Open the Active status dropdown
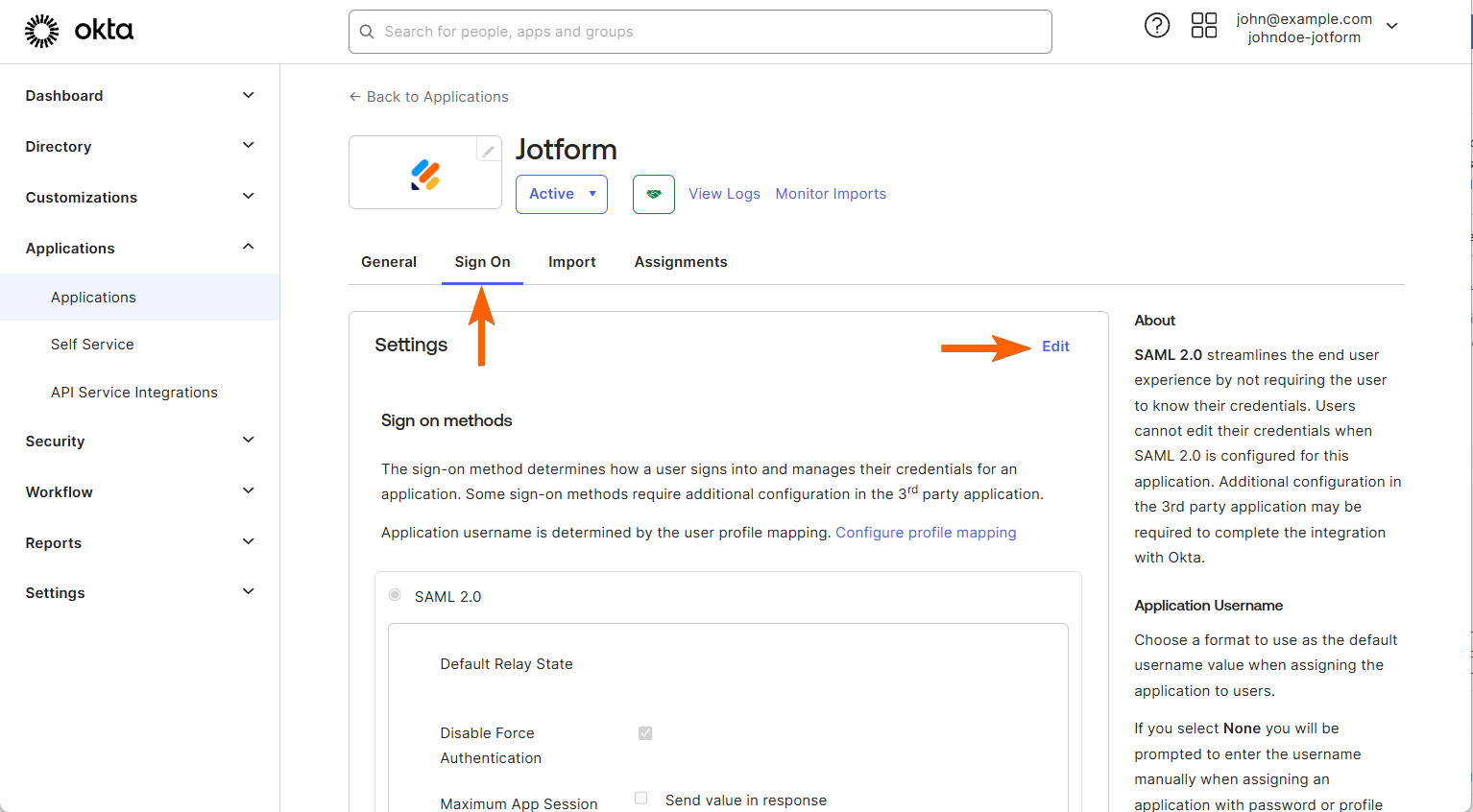The height and width of the screenshot is (812, 1473). (562, 194)
